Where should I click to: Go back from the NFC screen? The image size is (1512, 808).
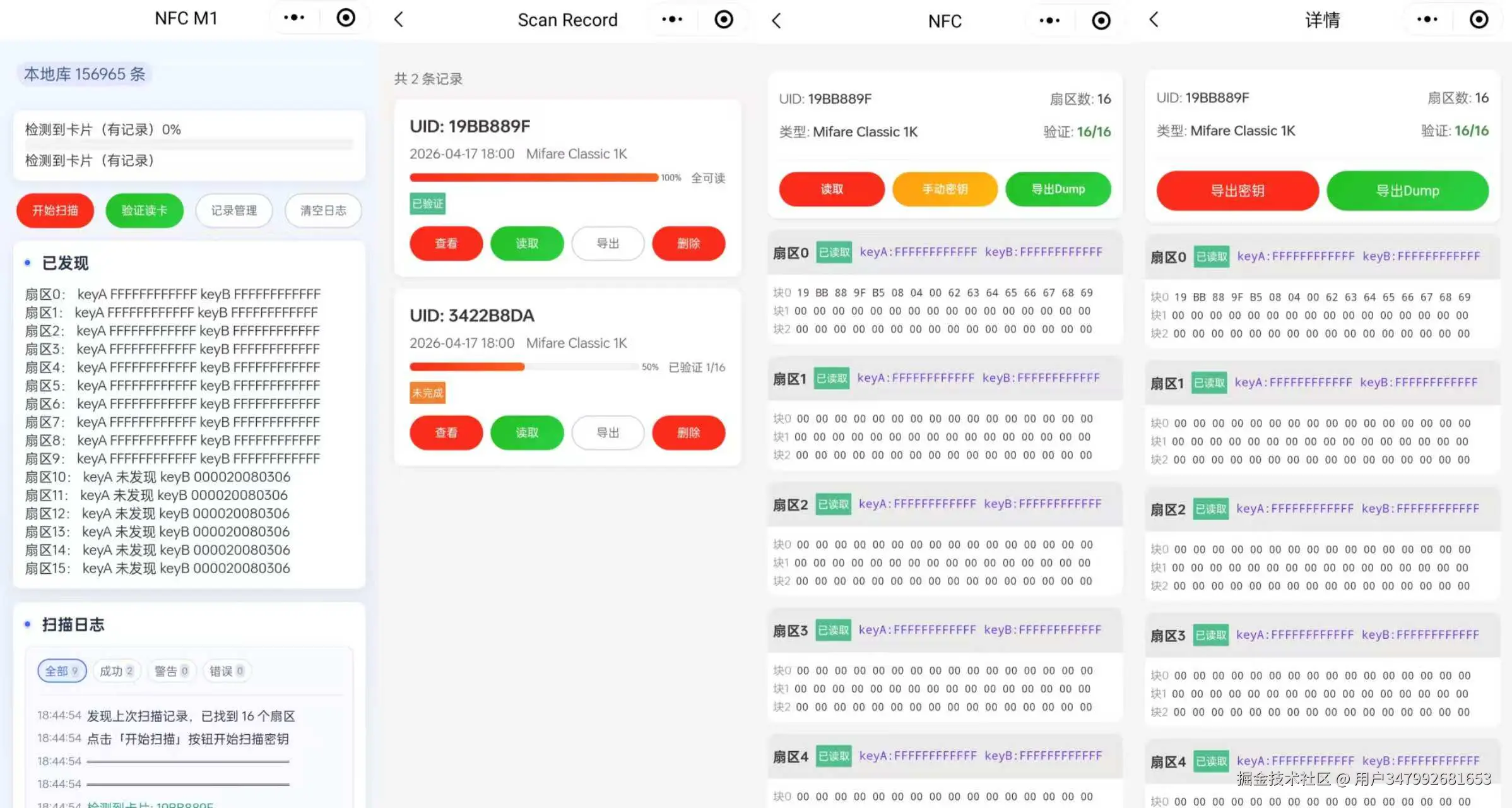click(x=776, y=21)
